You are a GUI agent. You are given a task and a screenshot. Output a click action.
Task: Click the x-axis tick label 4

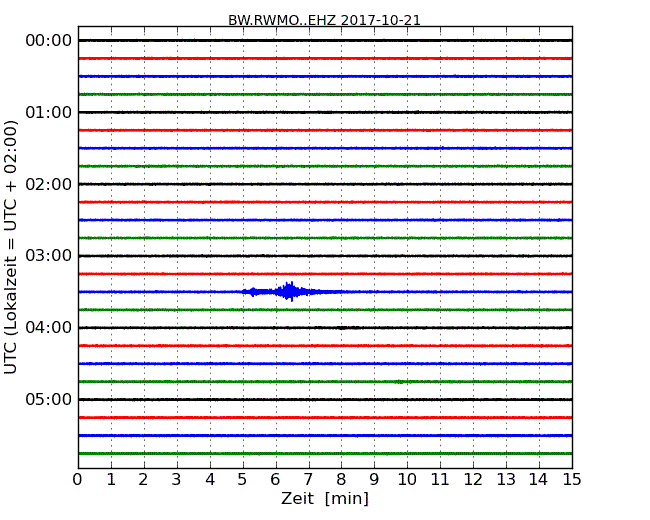[210, 480]
